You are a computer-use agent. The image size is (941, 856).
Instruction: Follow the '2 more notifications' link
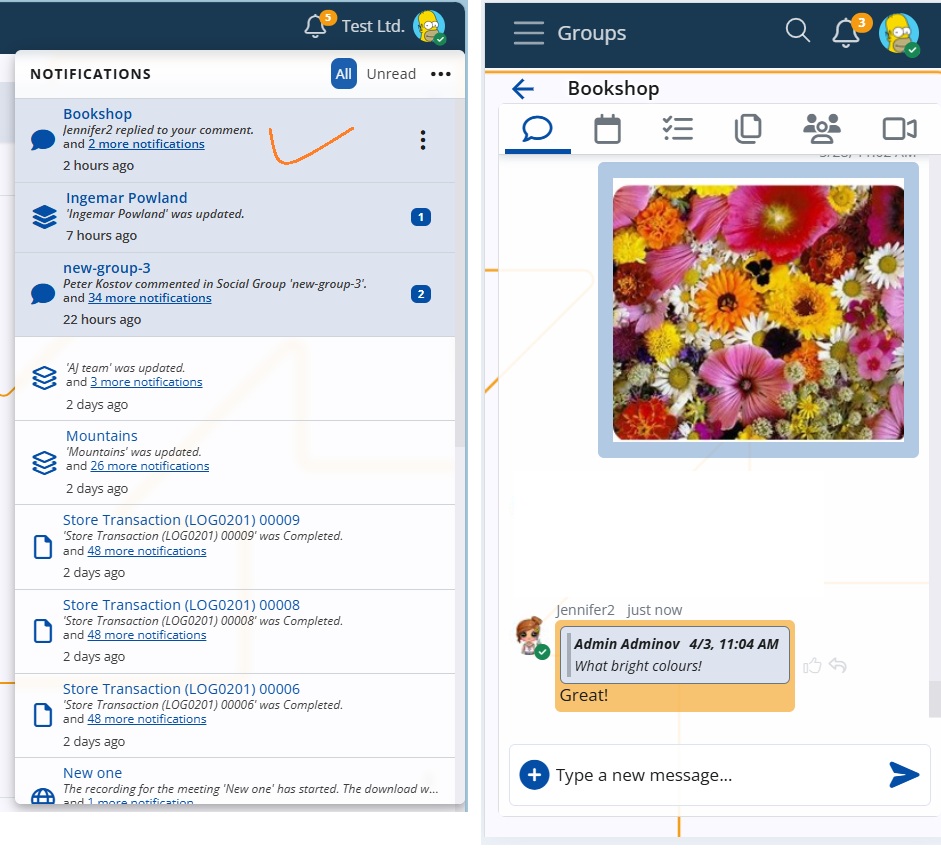[x=146, y=144]
